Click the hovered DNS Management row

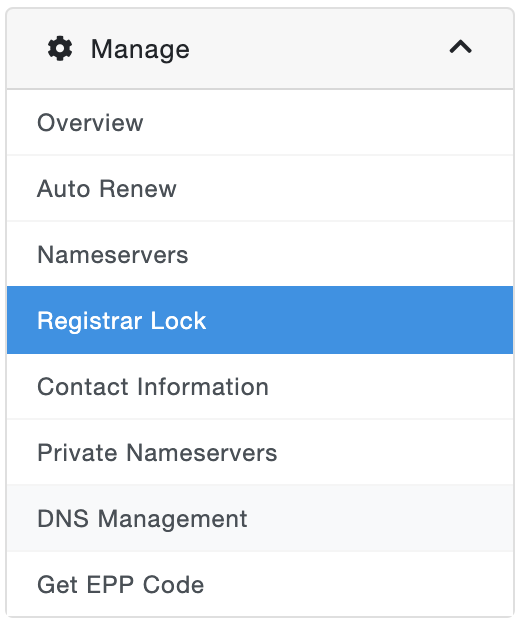point(260,519)
